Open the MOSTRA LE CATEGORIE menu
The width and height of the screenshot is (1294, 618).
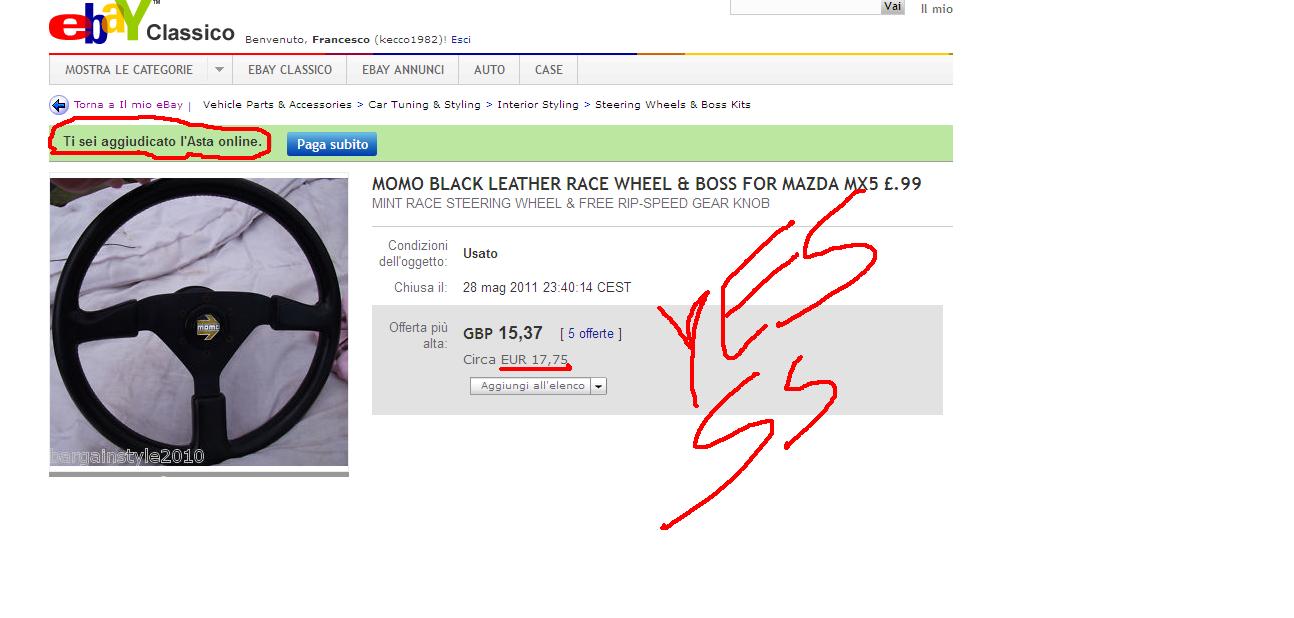[x=129, y=70]
